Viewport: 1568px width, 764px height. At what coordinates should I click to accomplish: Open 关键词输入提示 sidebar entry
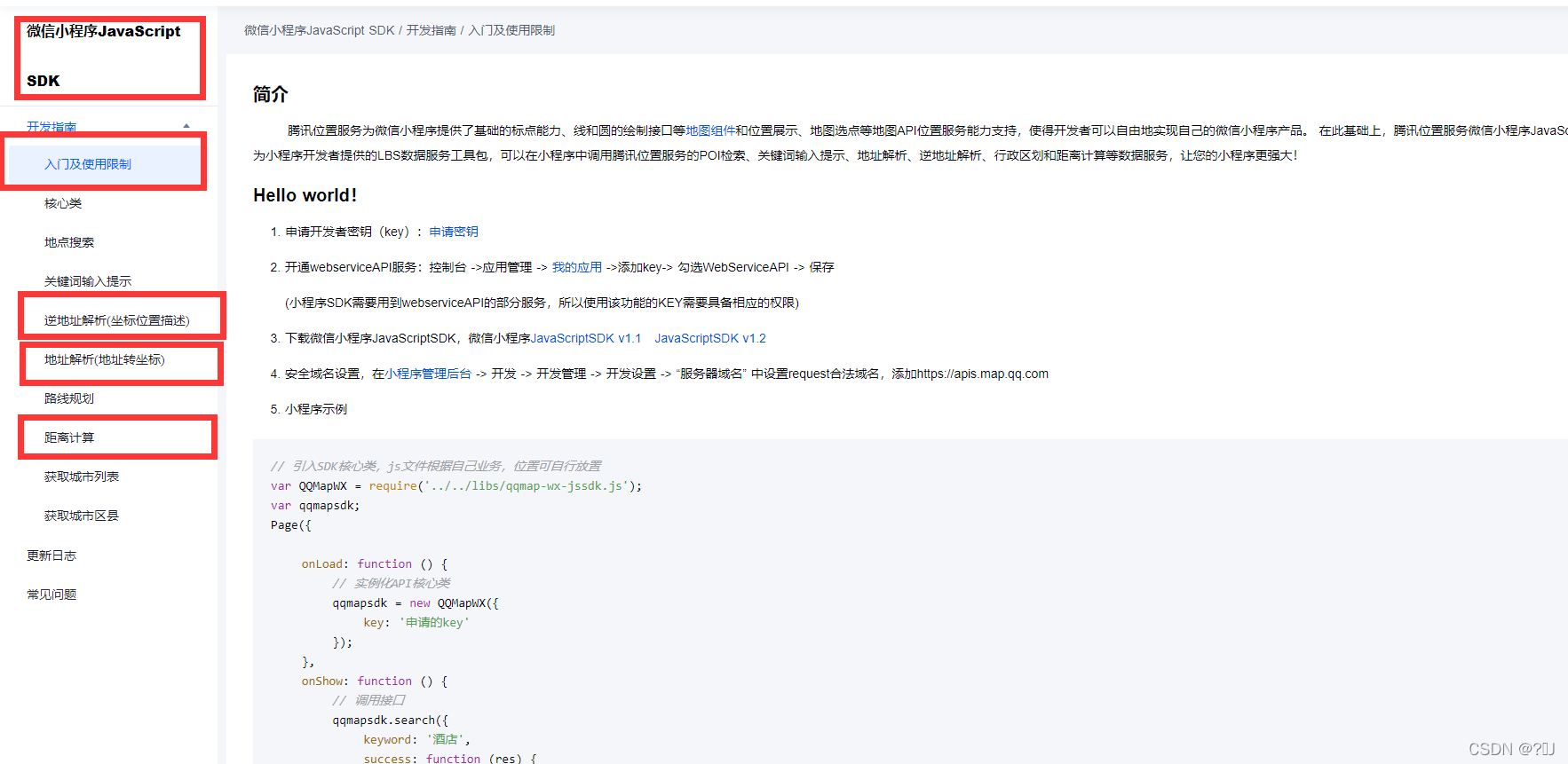point(88,281)
